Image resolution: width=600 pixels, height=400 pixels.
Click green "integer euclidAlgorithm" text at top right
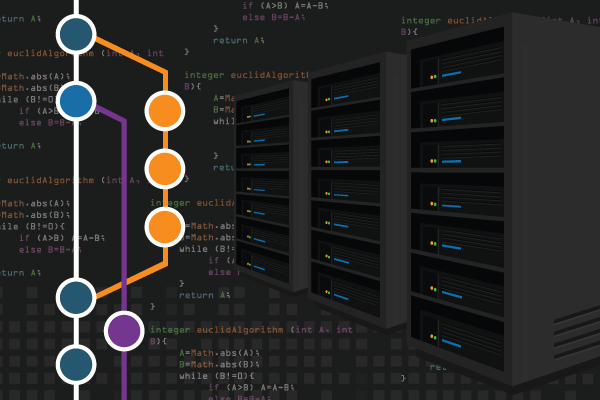pyautogui.click(x=450, y=19)
